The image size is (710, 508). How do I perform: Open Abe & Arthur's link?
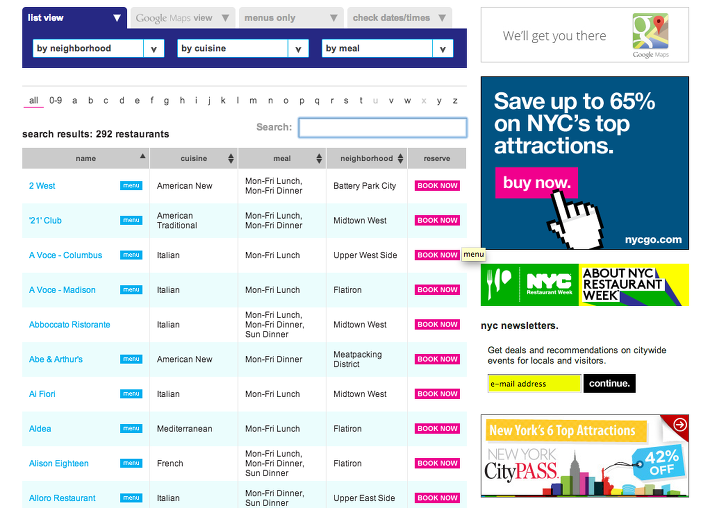56,359
